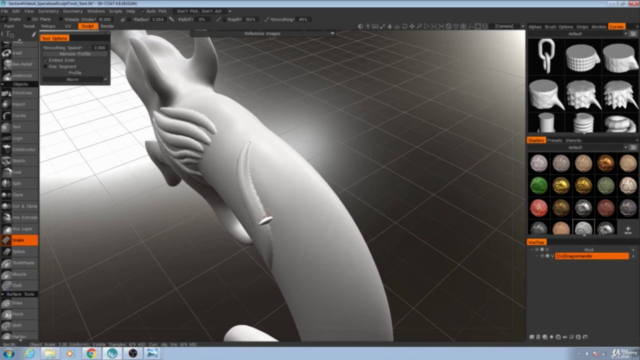Viewport: 640px width, 360px height.
Task: Select the Axial tool
Action: click(x=19, y=53)
